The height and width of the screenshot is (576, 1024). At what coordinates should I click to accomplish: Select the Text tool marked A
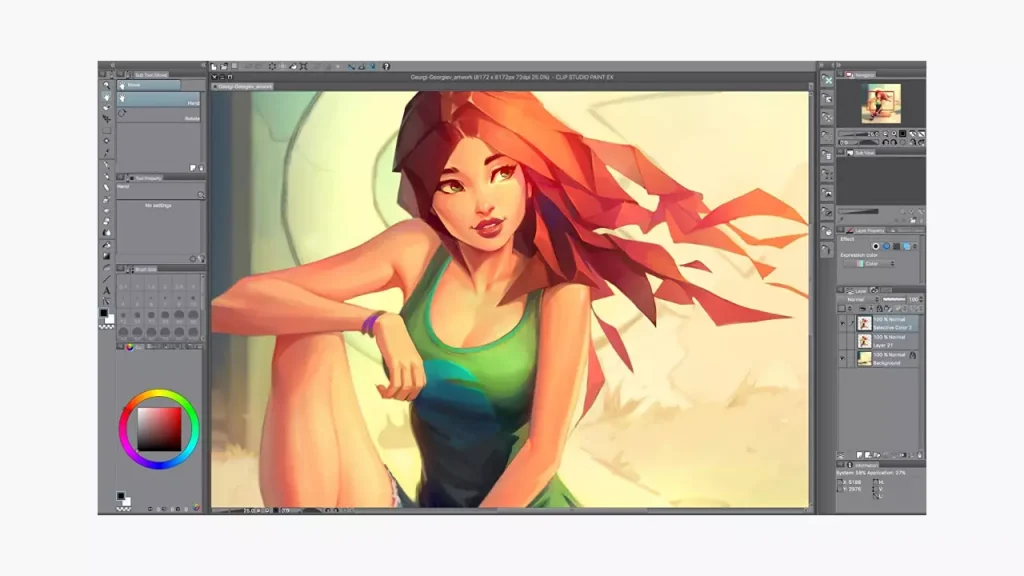(x=106, y=291)
